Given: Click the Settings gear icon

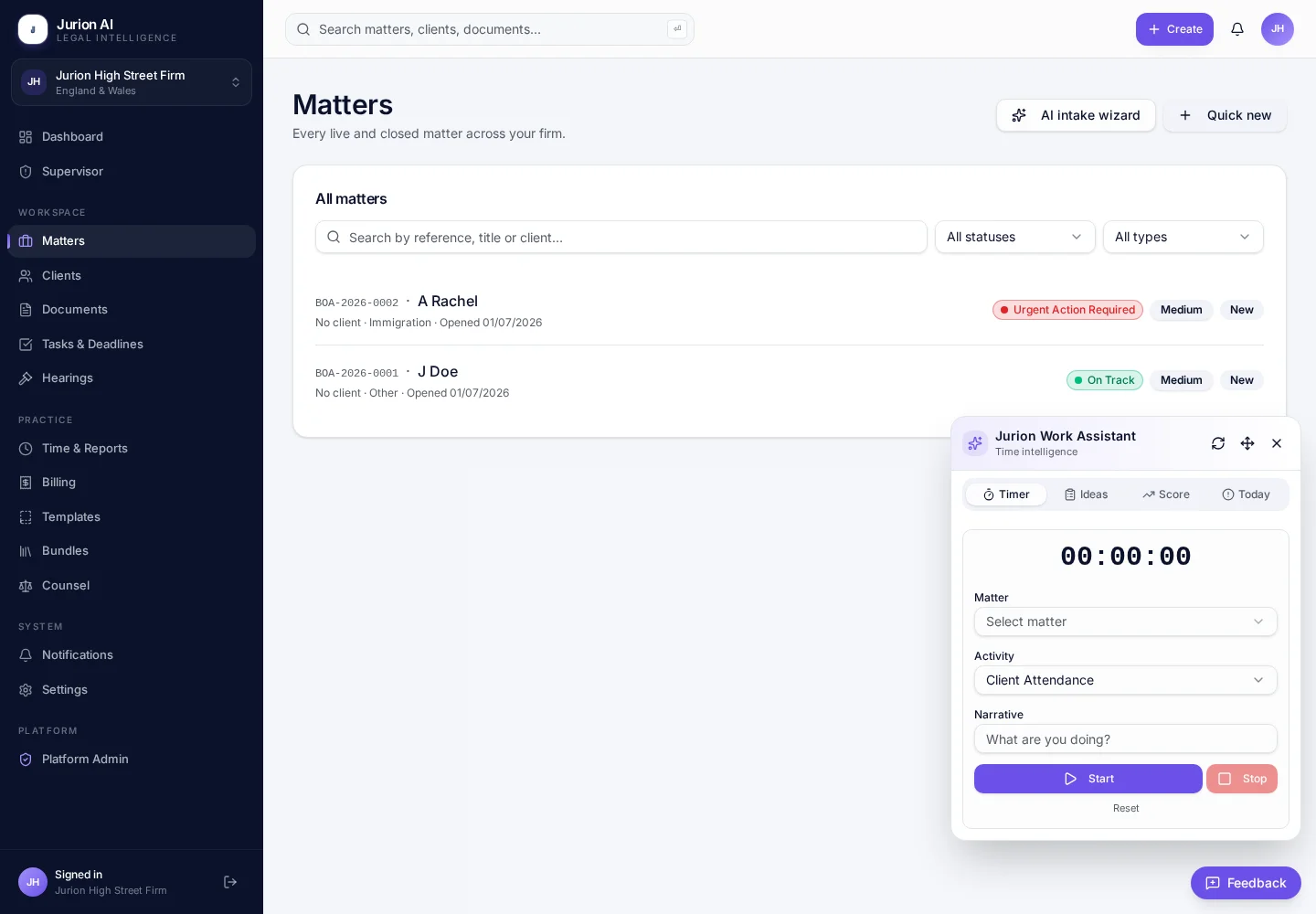Looking at the screenshot, I should point(26,690).
